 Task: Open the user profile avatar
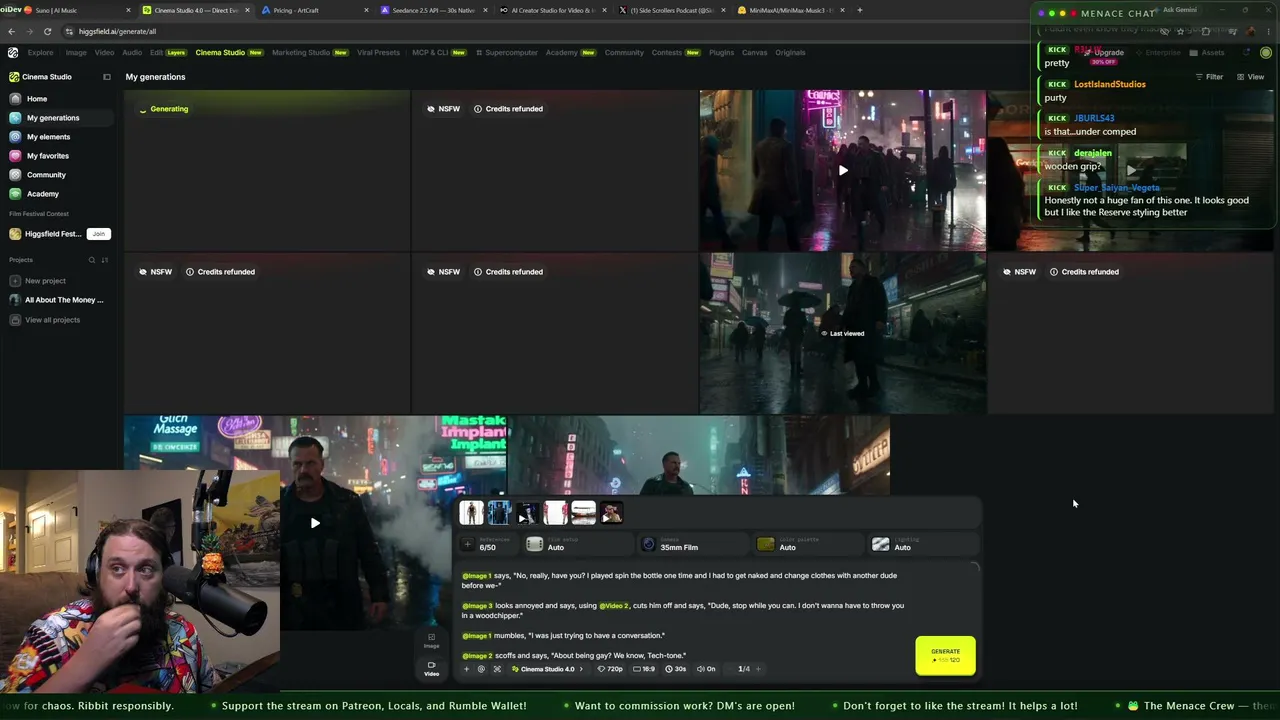1266,52
